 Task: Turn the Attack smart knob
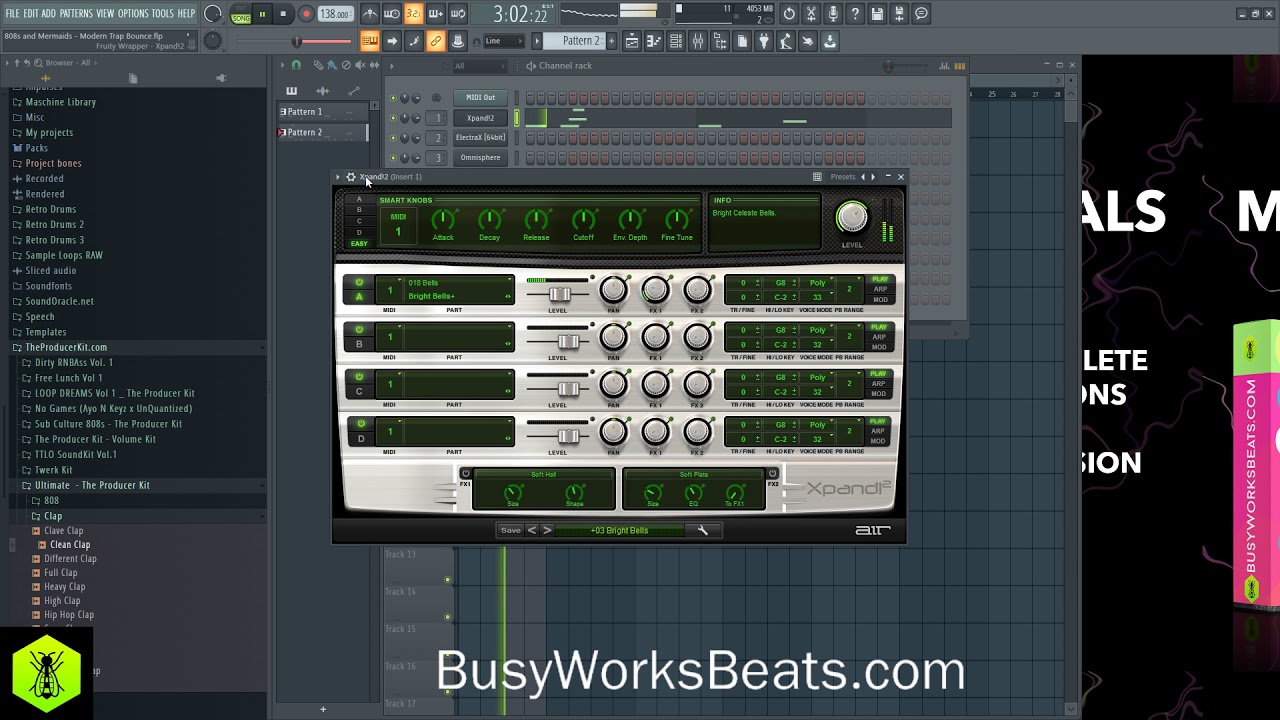pyautogui.click(x=443, y=219)
